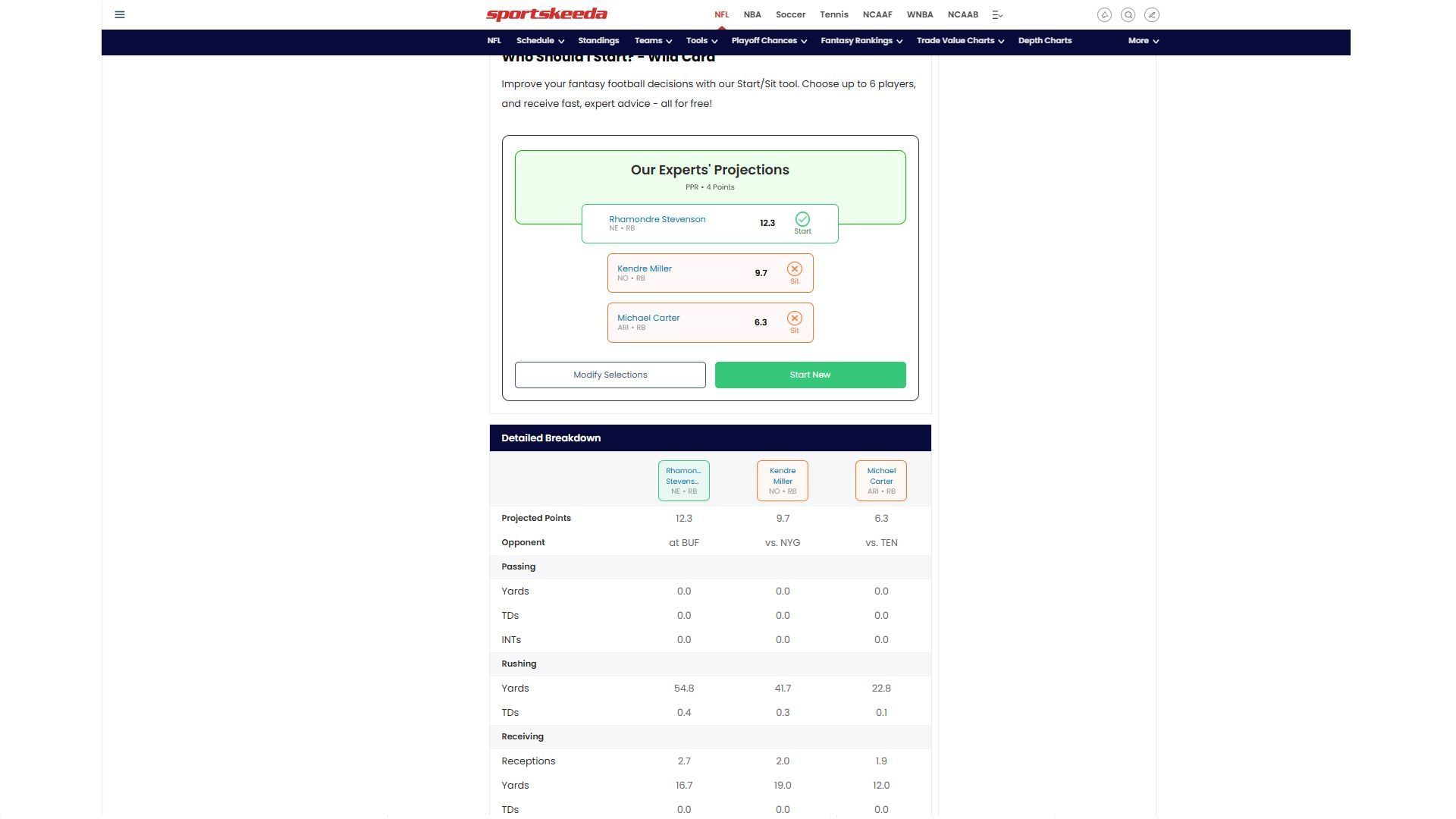This screenshot has width=1456, height=819.
Task: Click the pencil write icon
Action: [1151, 14]
